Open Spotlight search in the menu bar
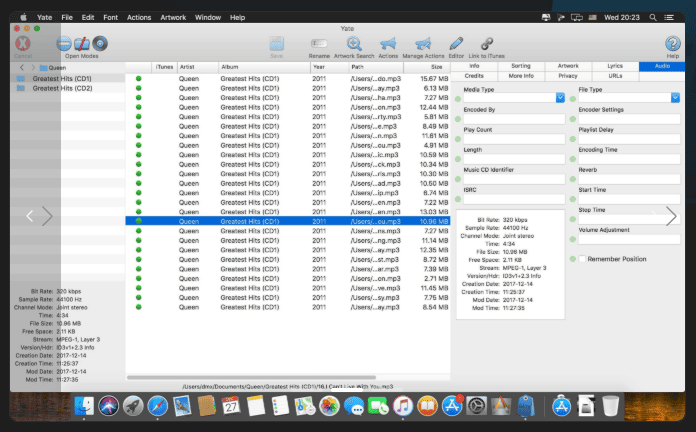The height and width of the screenshot is (432, 696). tap(652, 17)
